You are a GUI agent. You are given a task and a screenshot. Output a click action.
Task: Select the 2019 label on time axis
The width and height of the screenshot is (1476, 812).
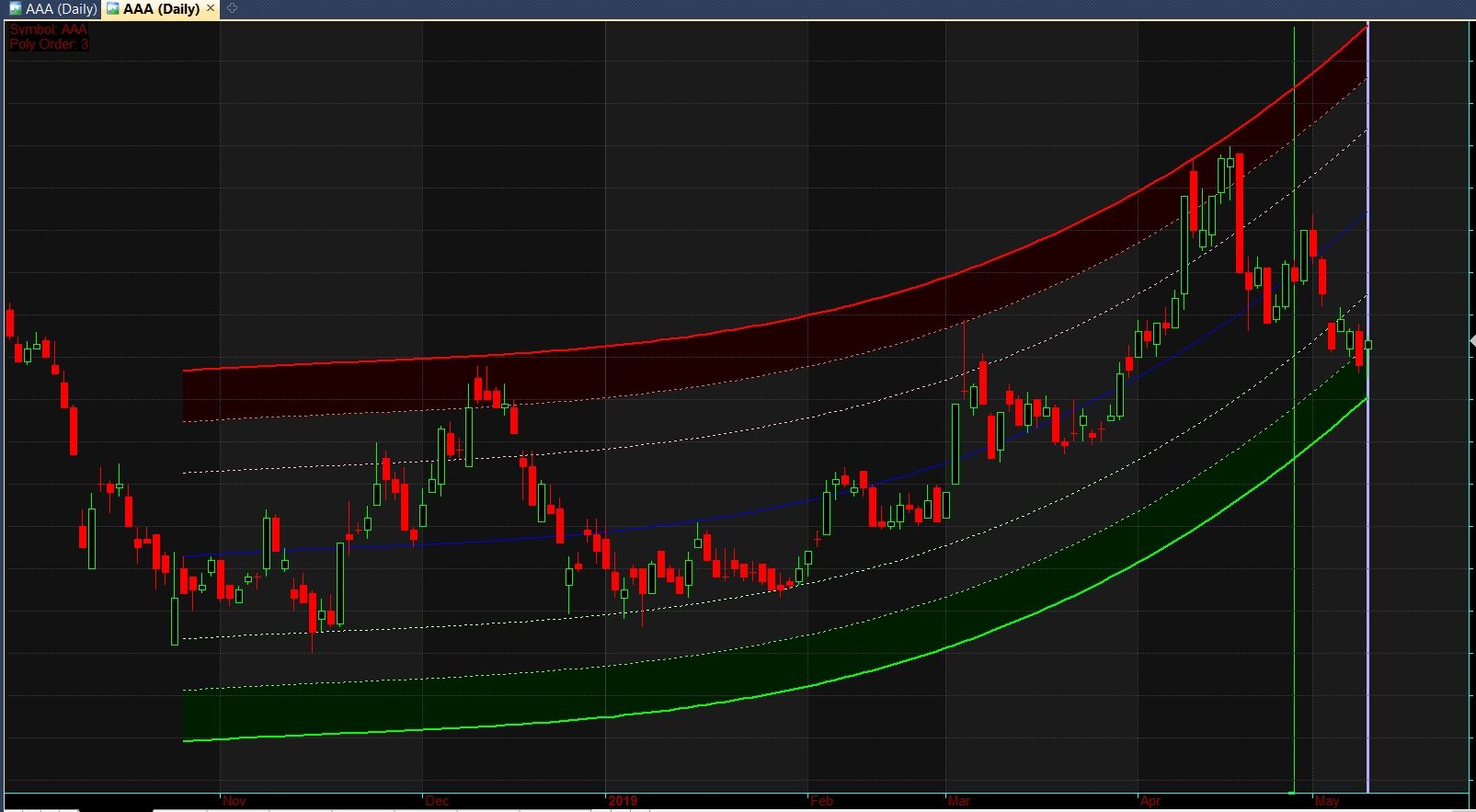(623, 801)
